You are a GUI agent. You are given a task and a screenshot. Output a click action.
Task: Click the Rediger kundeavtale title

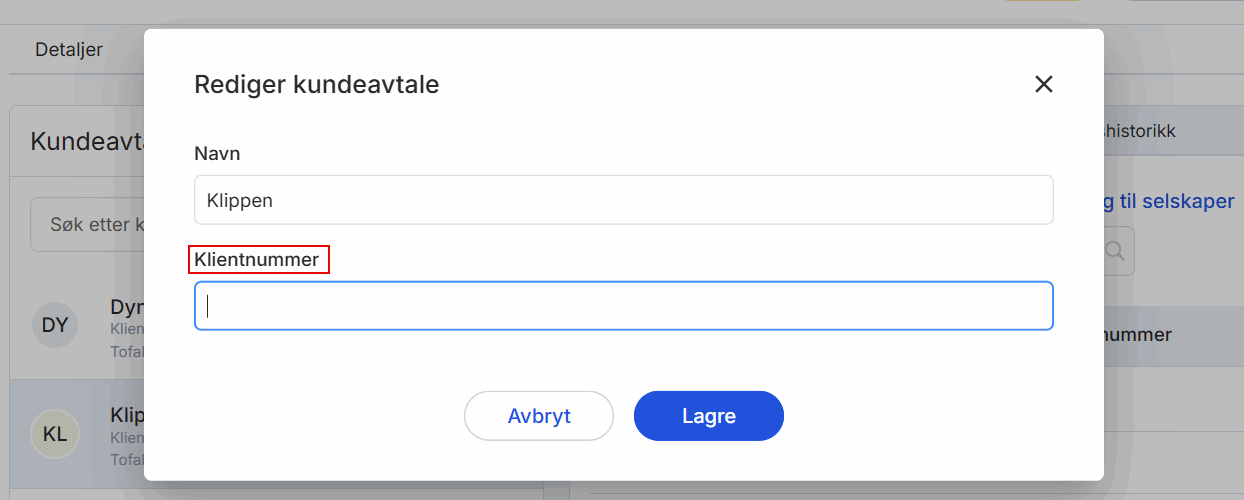(316, 84)
